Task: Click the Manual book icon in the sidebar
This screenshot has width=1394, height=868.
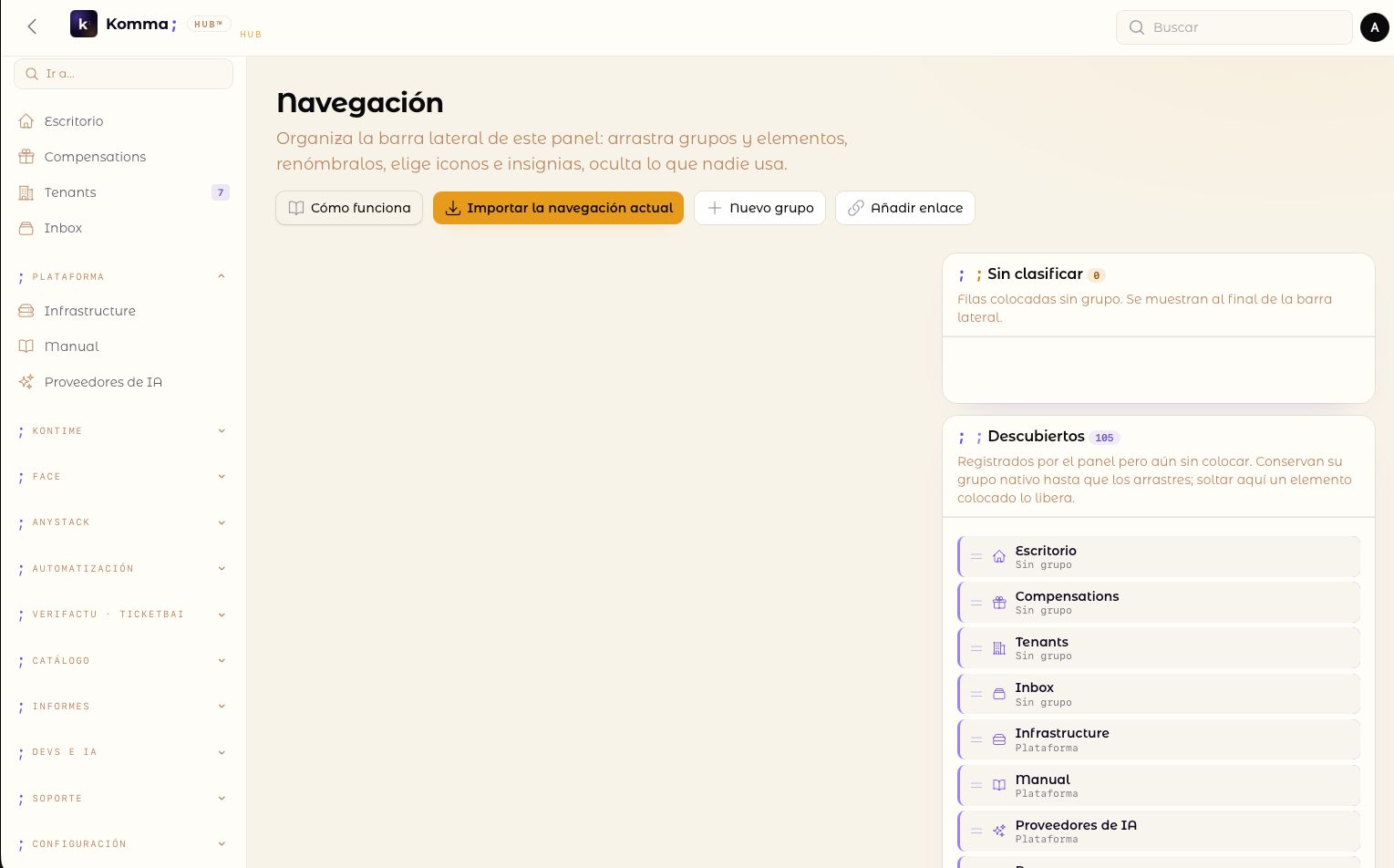Action: 26,346
